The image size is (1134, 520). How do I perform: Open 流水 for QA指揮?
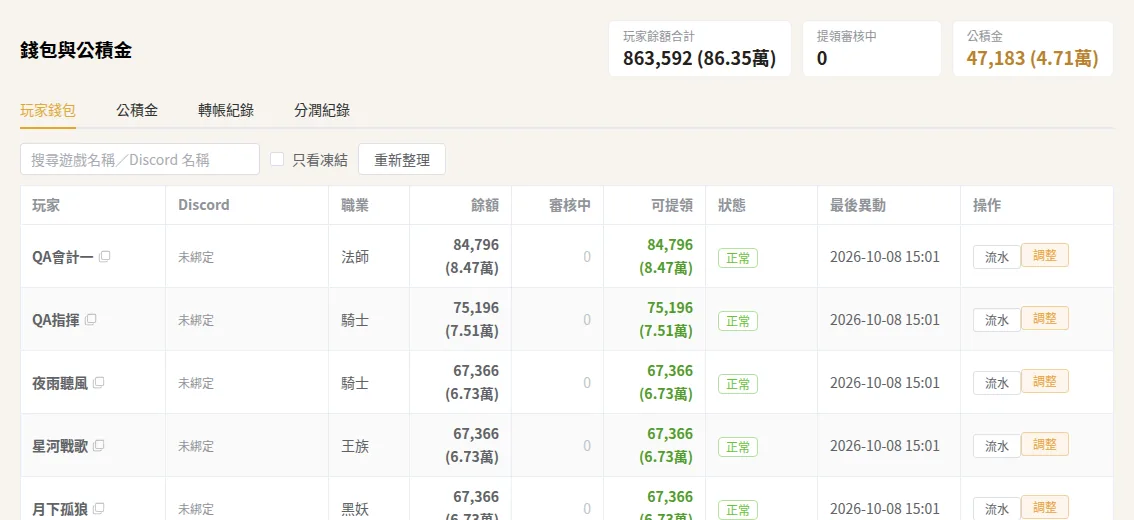[x=997, y=320]
